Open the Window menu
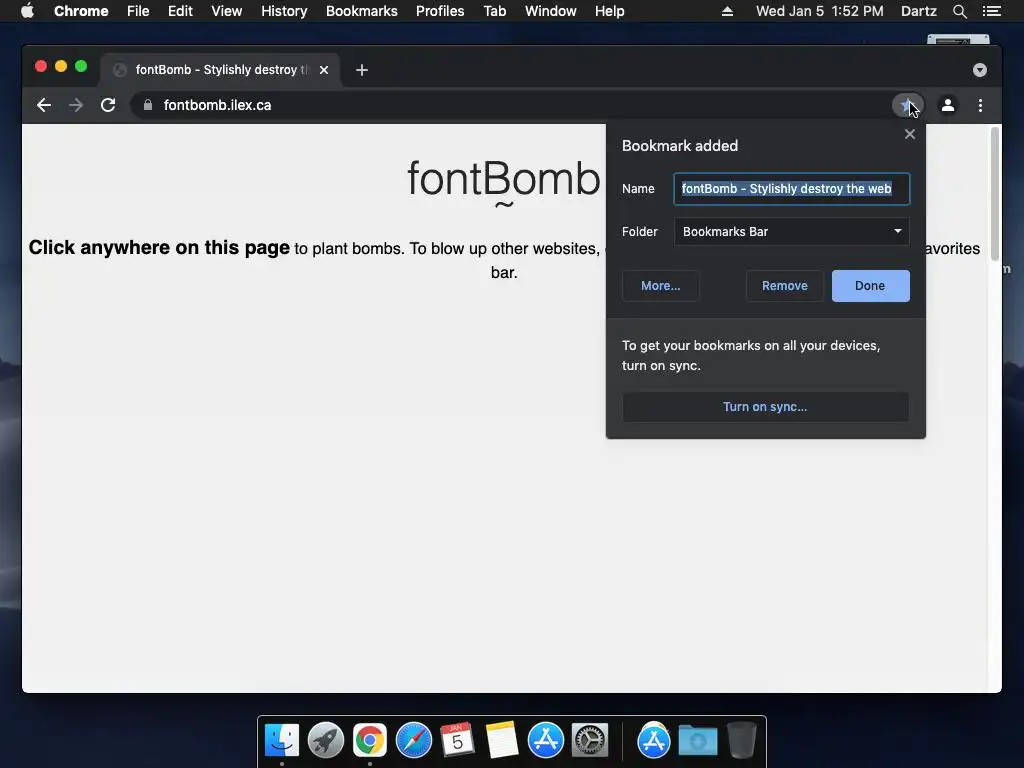 pos(551,11)
